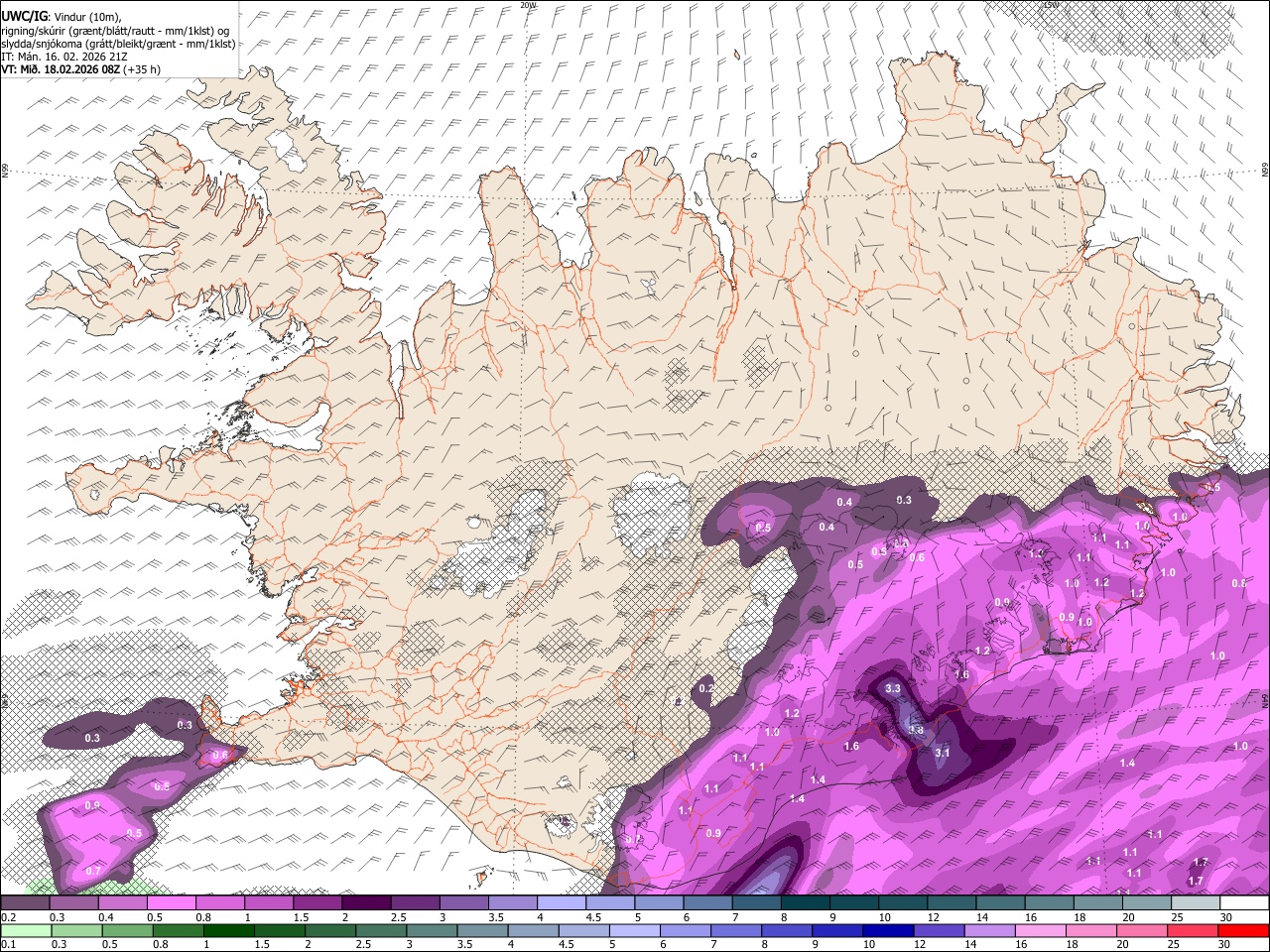1270x952 pixels.
Task: Pick lower scale pink swatch between 16 and 18
Action: coord(1040,930)
